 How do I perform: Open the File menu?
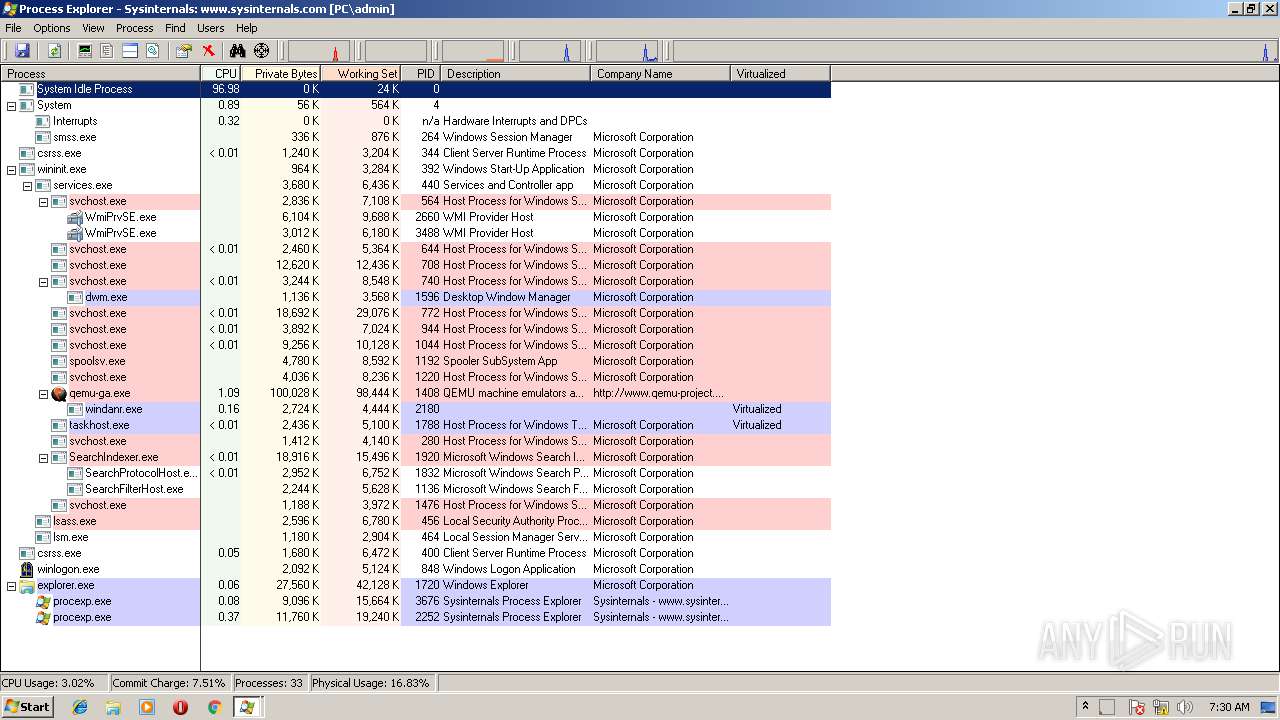[13, 28]
